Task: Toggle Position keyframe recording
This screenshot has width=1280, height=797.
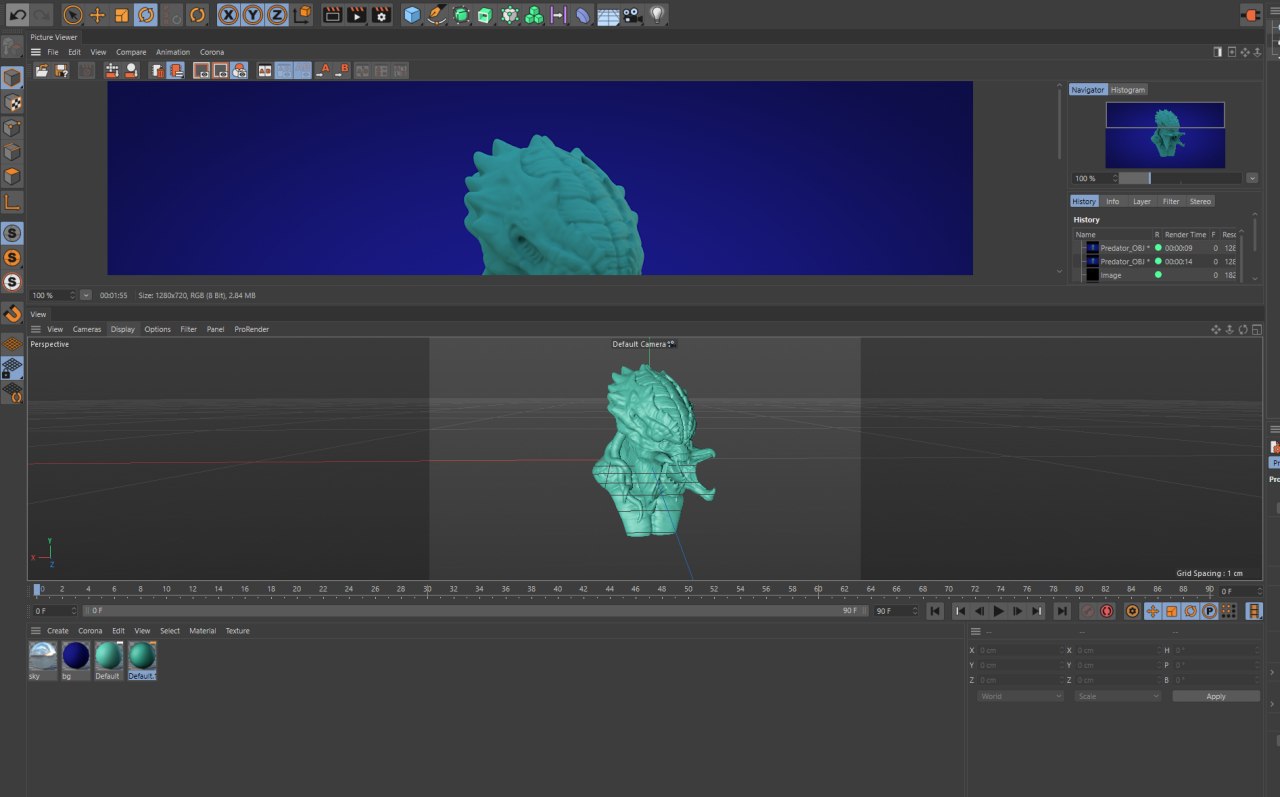Action: pos(1152,611)
